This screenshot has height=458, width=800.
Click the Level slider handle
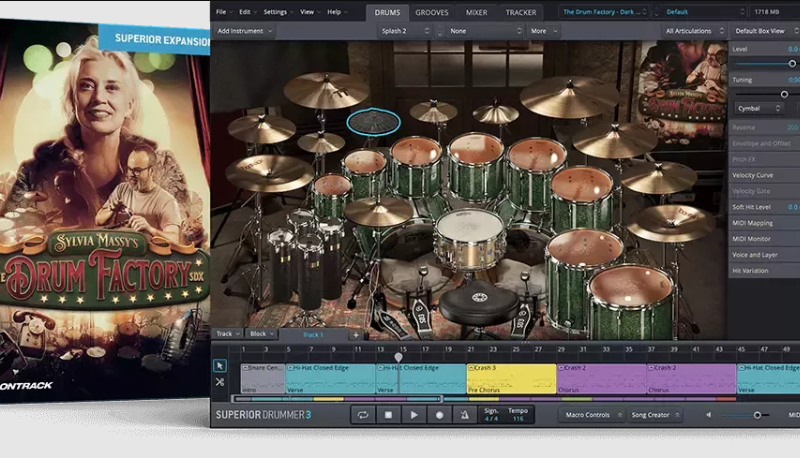coord(792,64)
